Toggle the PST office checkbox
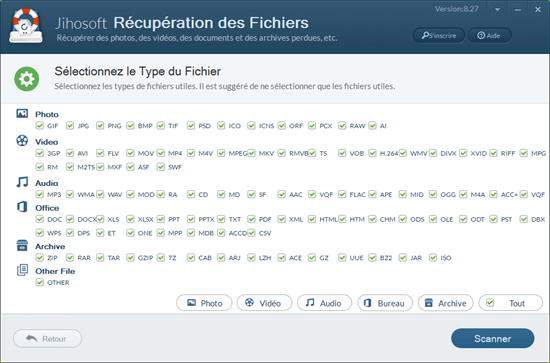The width and height of the screenshot is (550, 363). tap(494, 219)
